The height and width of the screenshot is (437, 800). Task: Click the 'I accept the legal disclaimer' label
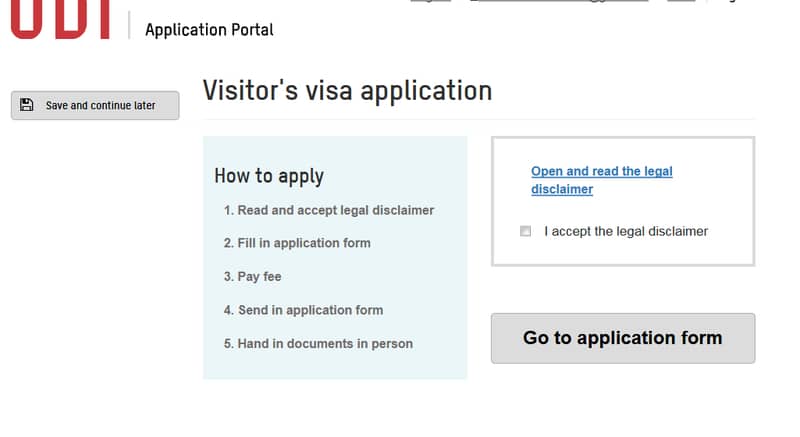pyautogui.click(x=626, y=232)
